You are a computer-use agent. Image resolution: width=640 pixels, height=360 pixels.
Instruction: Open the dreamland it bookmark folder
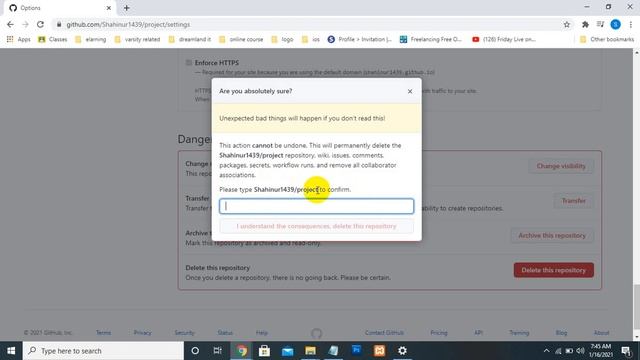tap(190, 39)
